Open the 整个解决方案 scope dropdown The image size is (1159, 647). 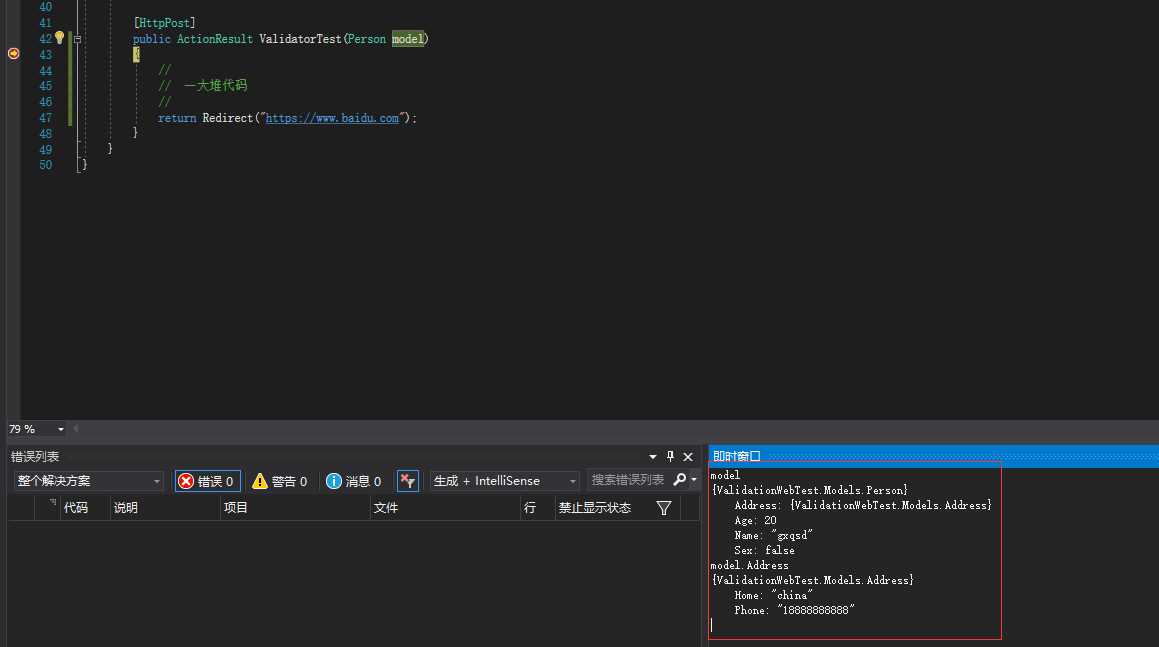tap(88, 481)
